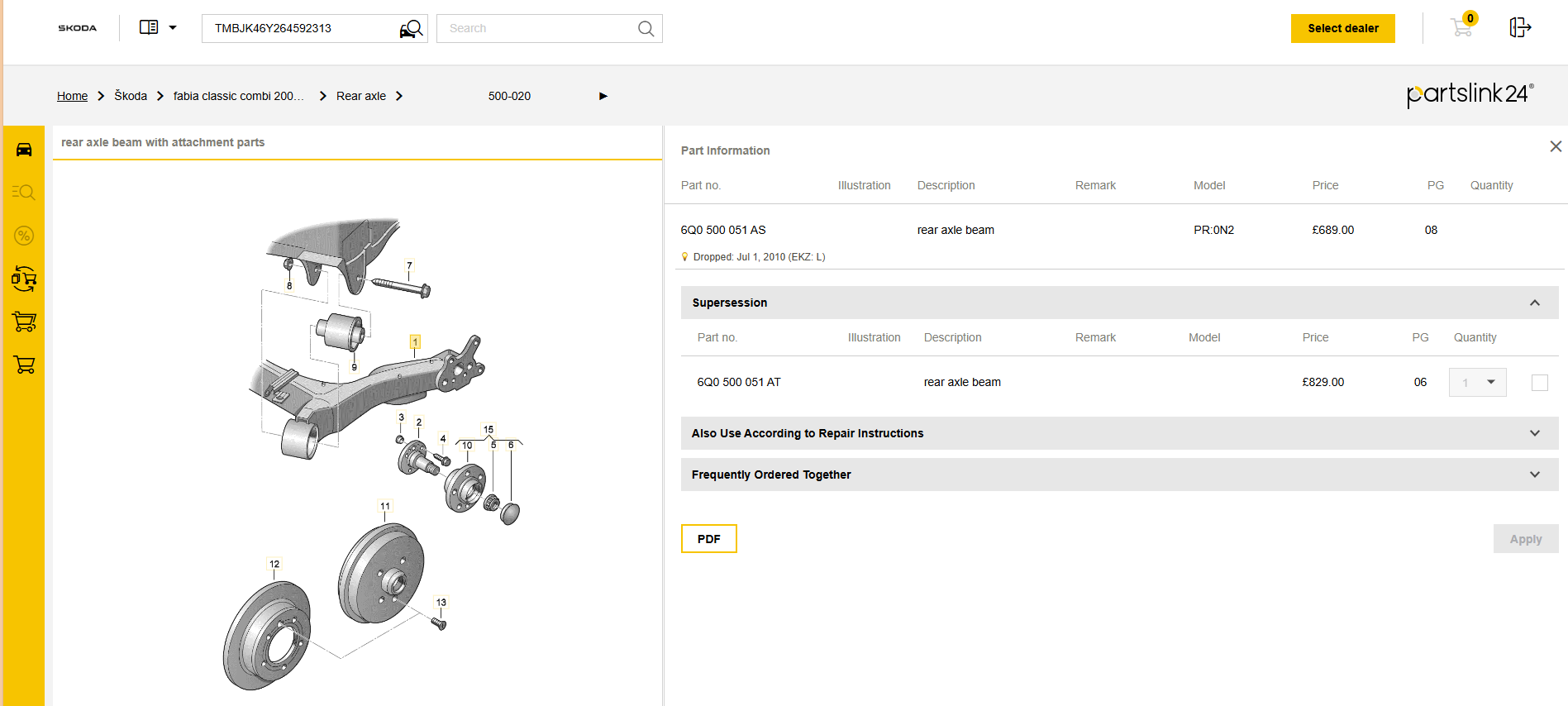The height and width of the screenshot is (706, 1568).
Task: Select Rear axle breadcrumb
Action: 361,96
